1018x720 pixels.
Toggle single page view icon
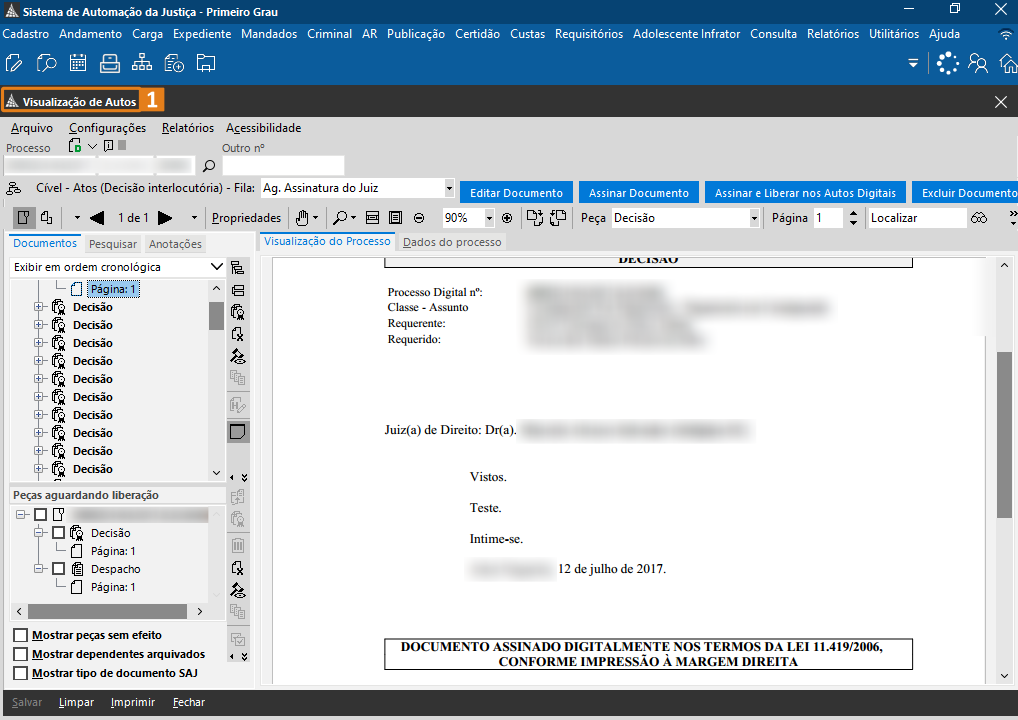(x=23, y=218)
